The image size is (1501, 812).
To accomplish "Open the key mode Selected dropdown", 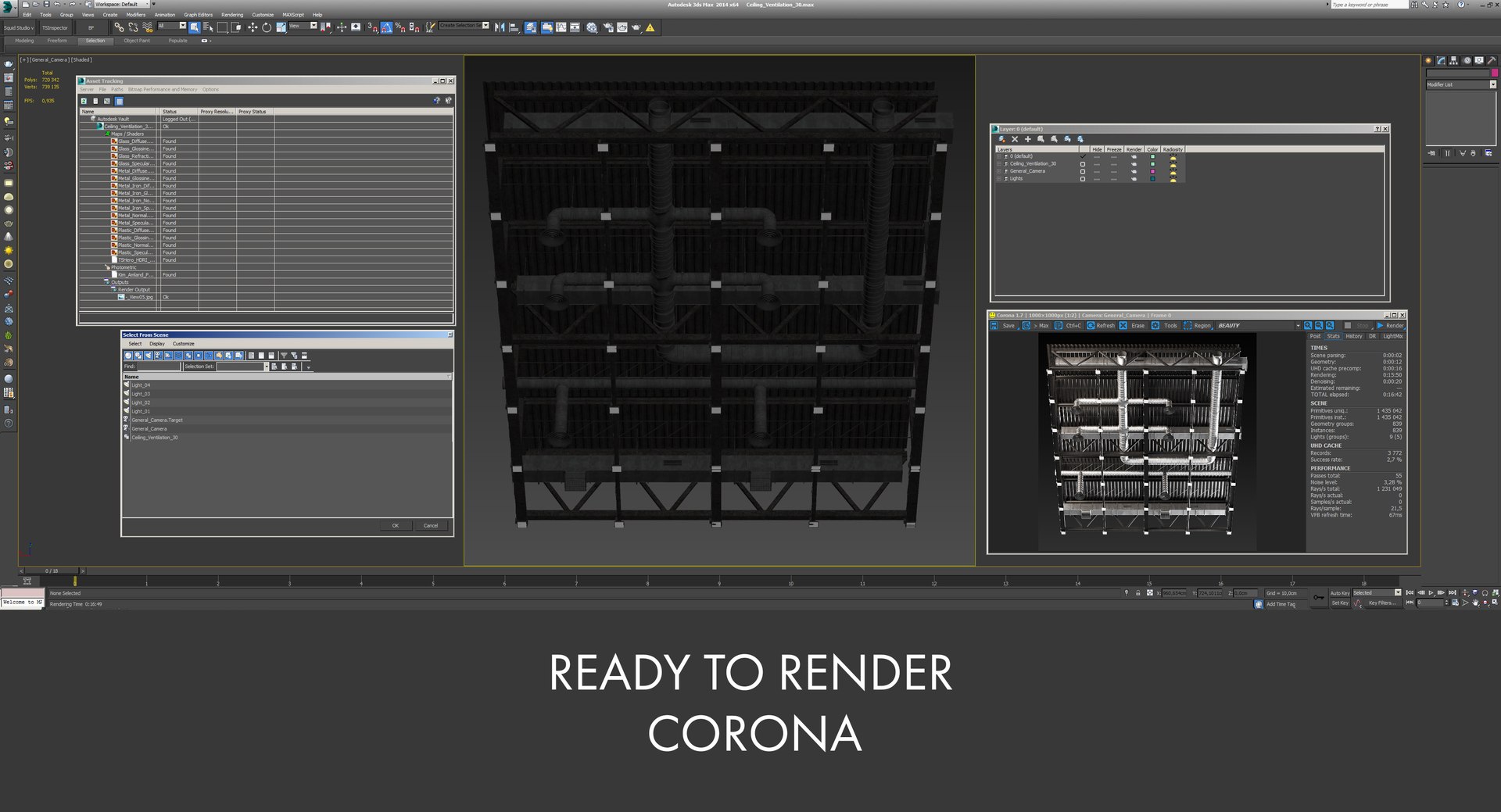I will coord(1377,593).
